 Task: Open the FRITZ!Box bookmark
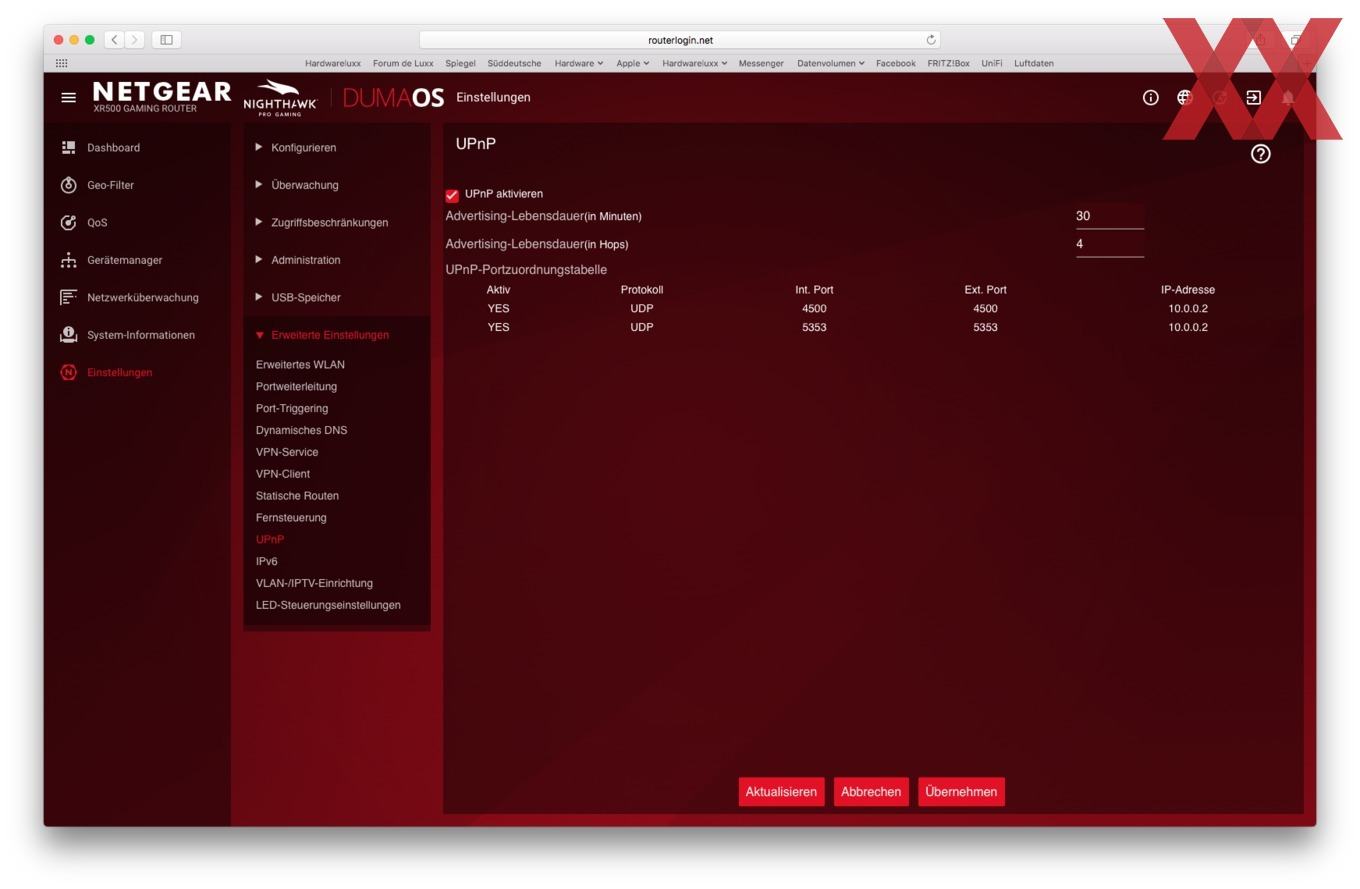(948, 63)
